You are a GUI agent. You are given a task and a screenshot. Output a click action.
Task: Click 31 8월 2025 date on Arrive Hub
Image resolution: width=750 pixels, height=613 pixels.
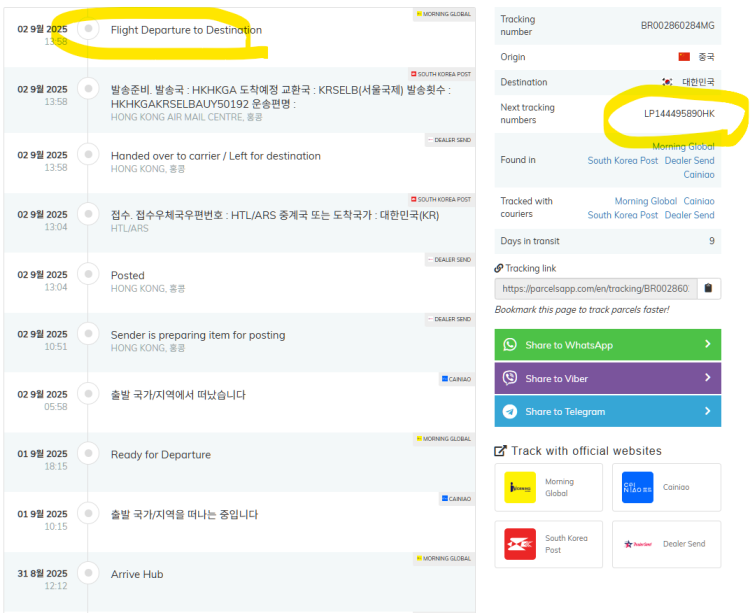(x=42, y=573)
